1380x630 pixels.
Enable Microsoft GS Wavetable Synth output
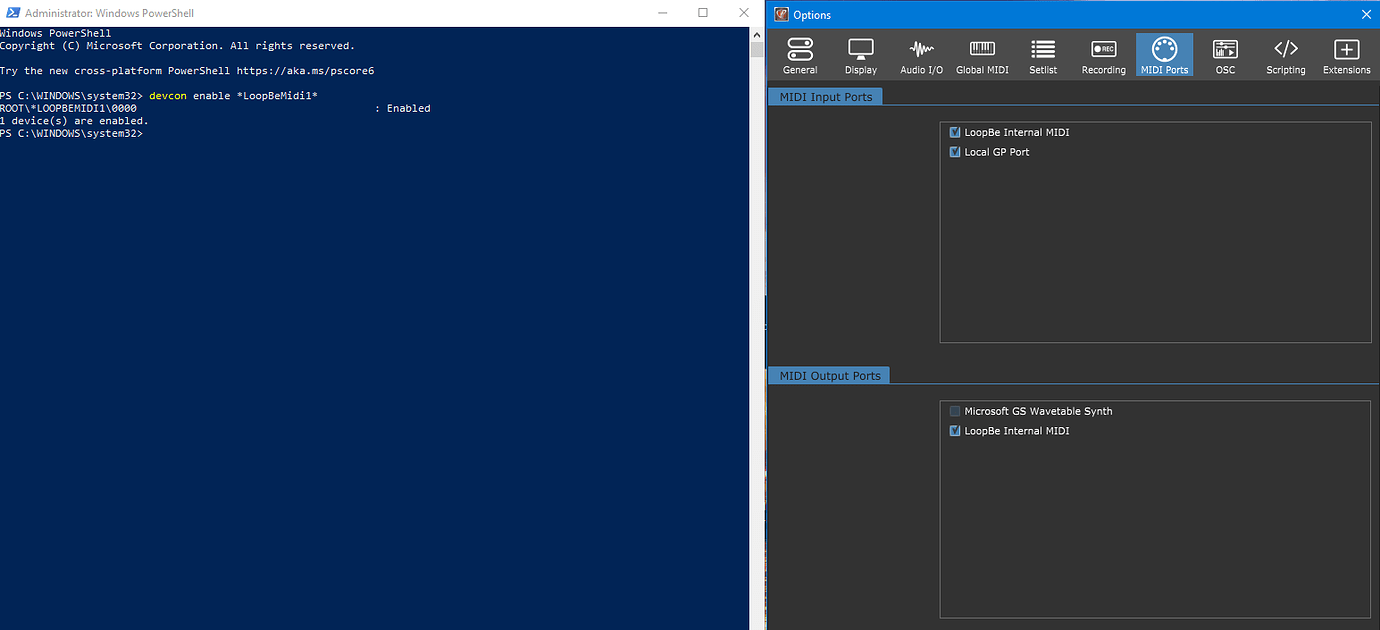[955, 411]
